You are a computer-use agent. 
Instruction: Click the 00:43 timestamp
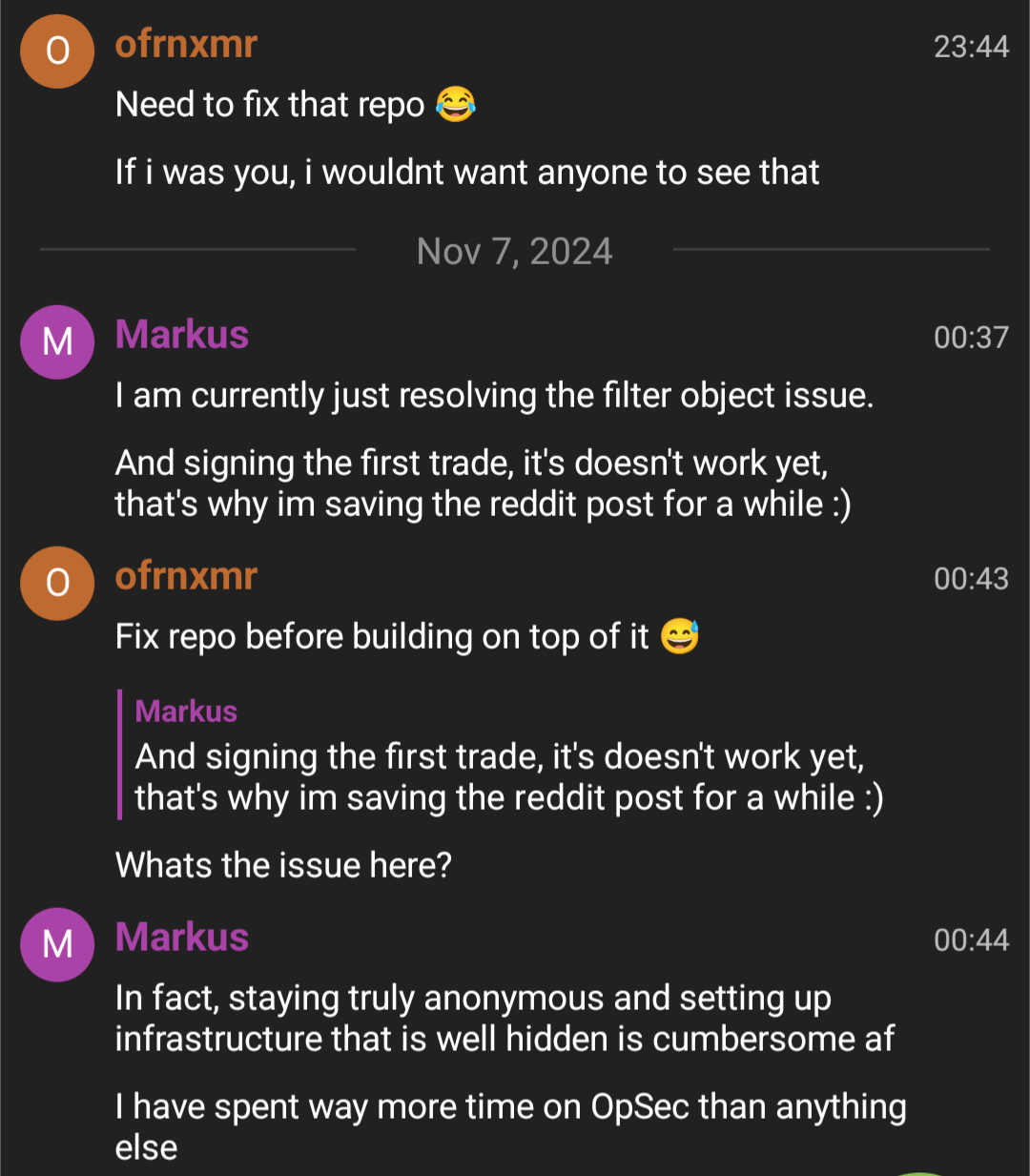click(971, 579)
